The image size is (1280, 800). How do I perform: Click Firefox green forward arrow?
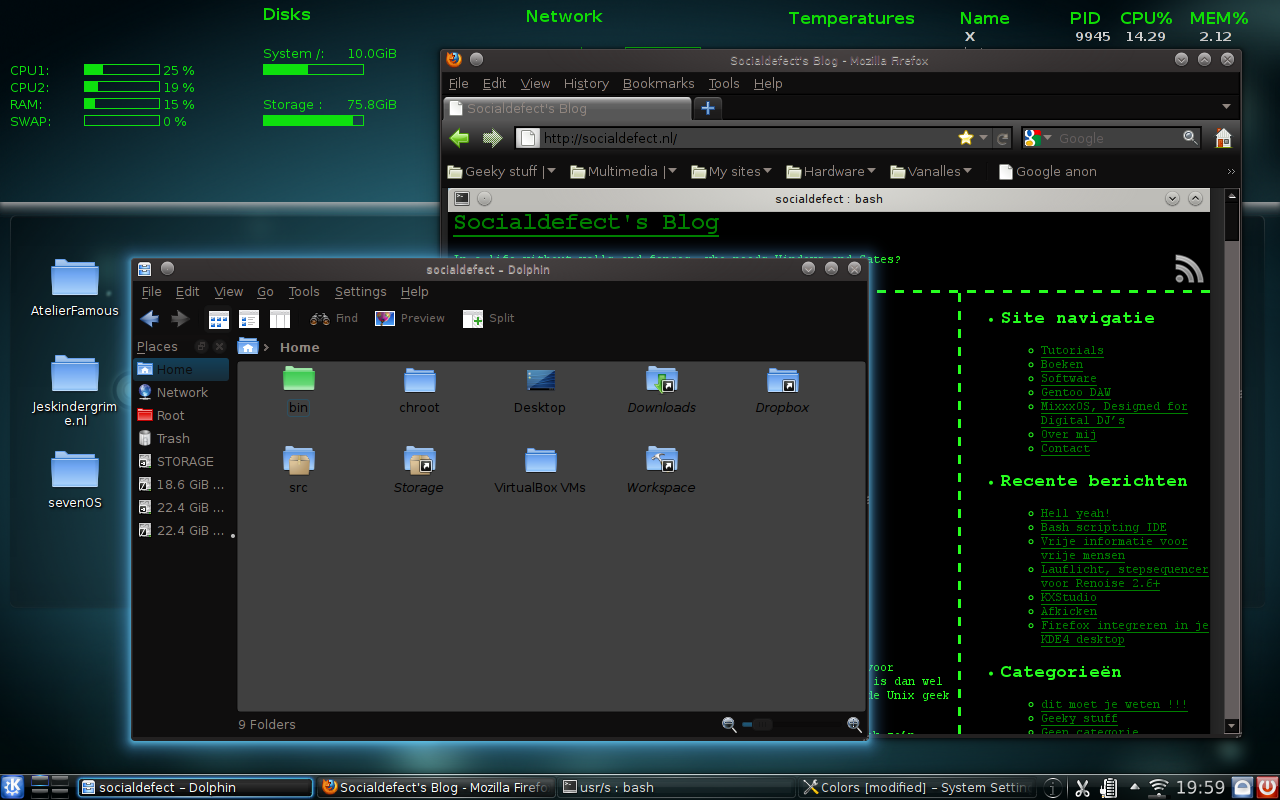click(x=492, y=138)
